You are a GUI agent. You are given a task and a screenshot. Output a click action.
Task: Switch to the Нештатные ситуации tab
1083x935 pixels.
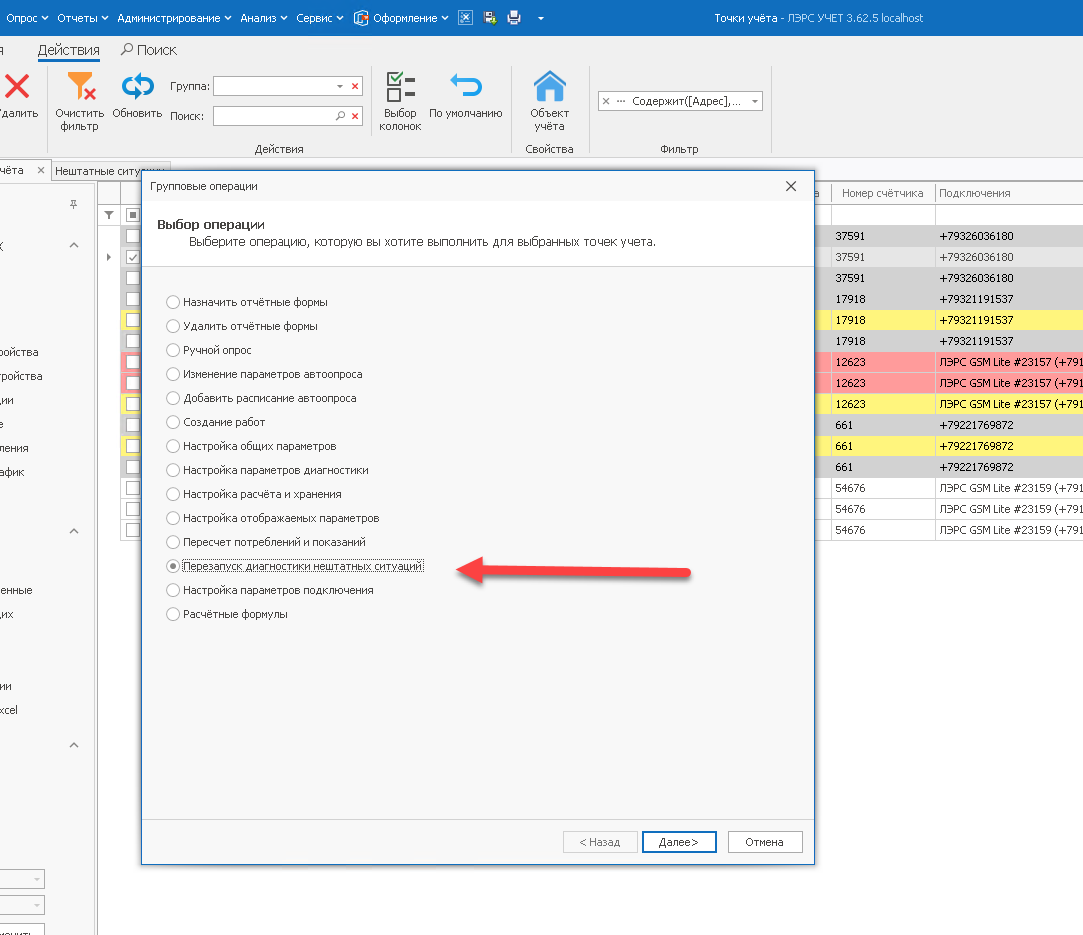pyautogui.click(x=110, y=171)
